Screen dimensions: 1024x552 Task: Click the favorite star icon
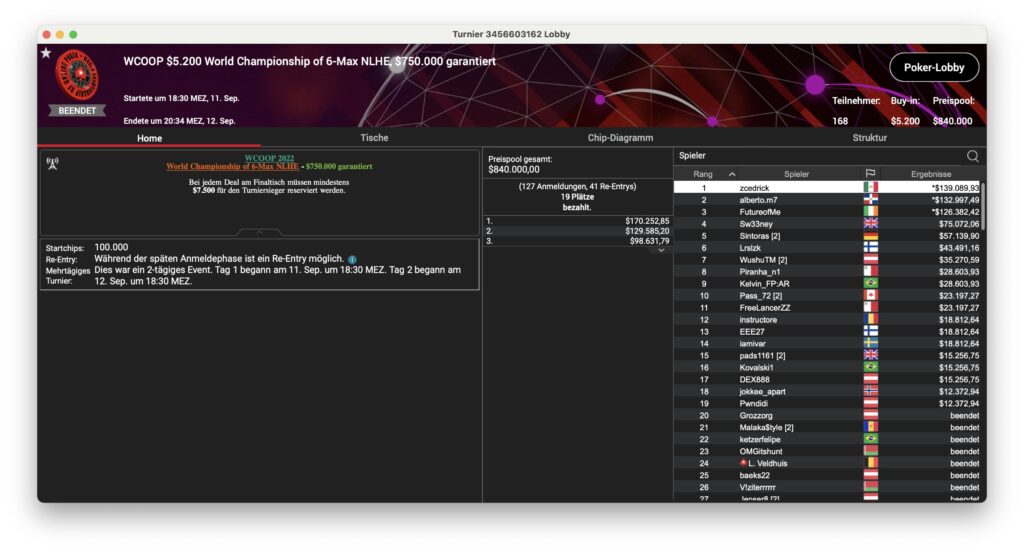tap(46, 53)
